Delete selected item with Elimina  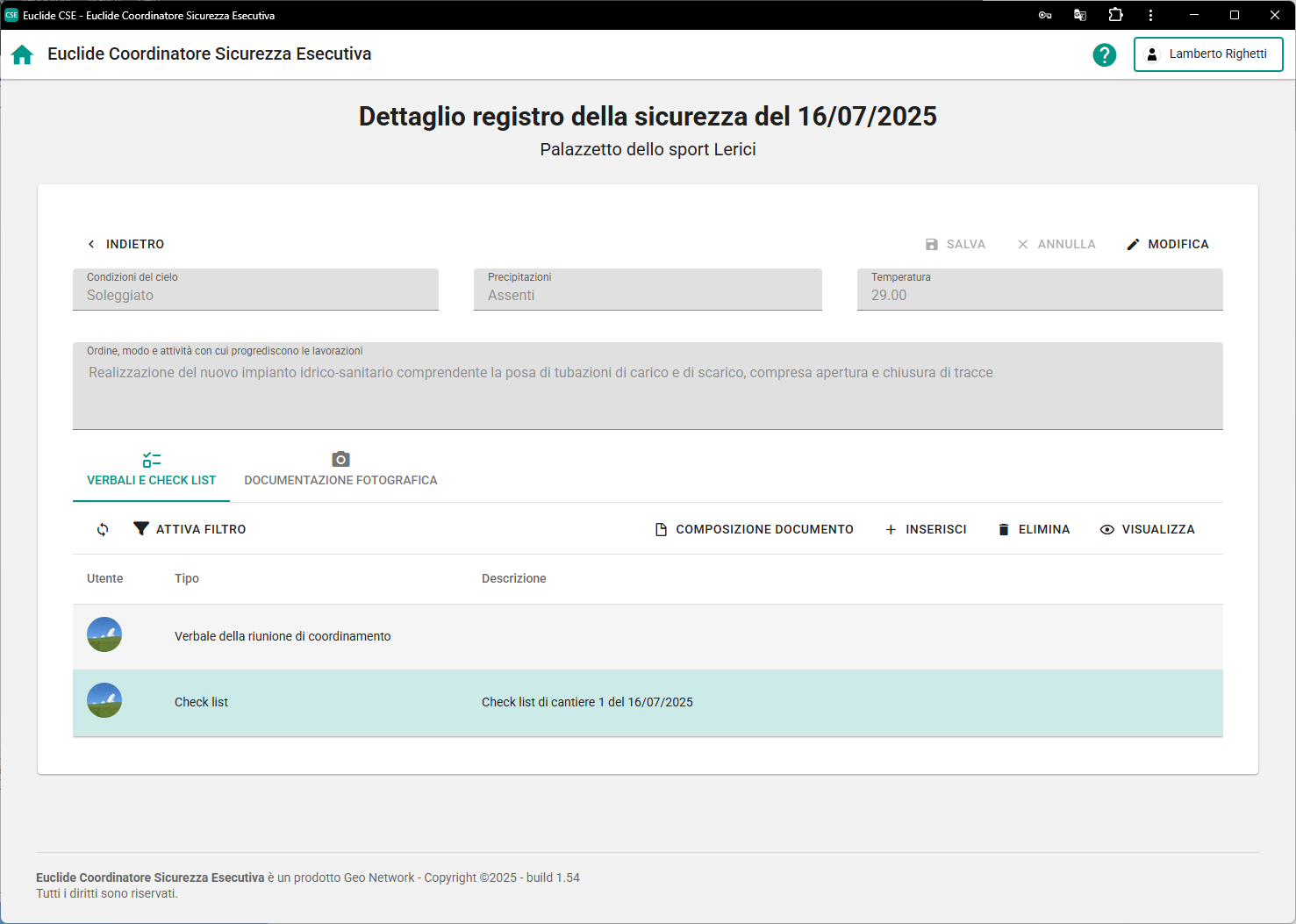pyautogui.click(x=1034, y=529)
